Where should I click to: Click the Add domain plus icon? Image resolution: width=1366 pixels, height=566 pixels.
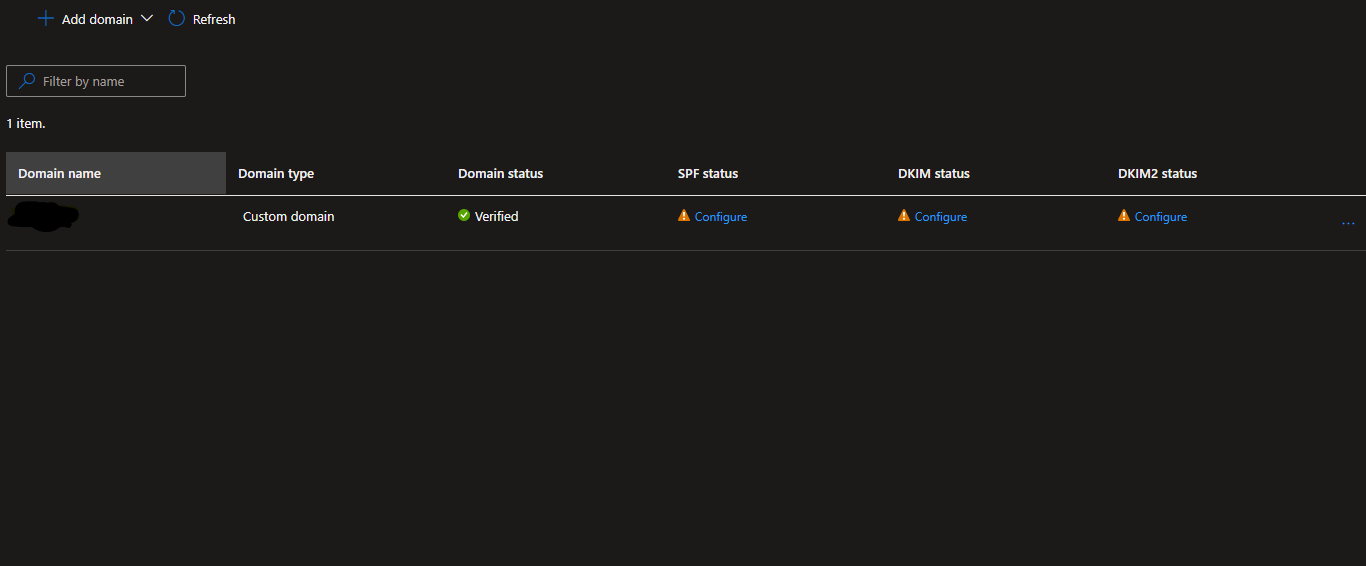click(x=45, y=18)
